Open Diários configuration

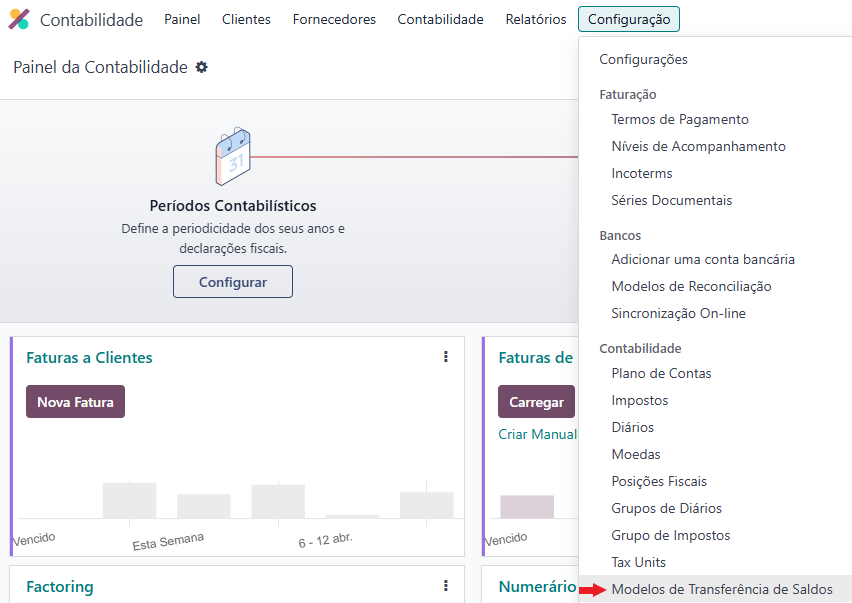[x=632, y=428]
